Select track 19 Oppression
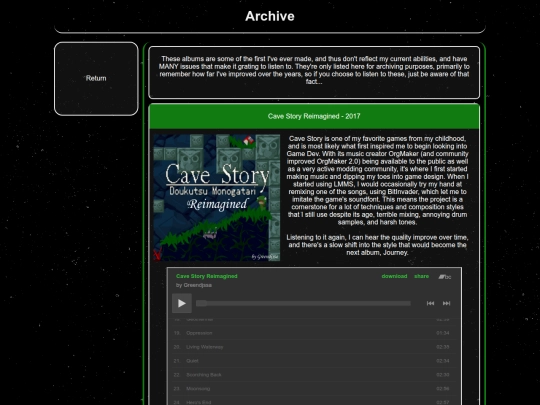 [x=314, y=333]
